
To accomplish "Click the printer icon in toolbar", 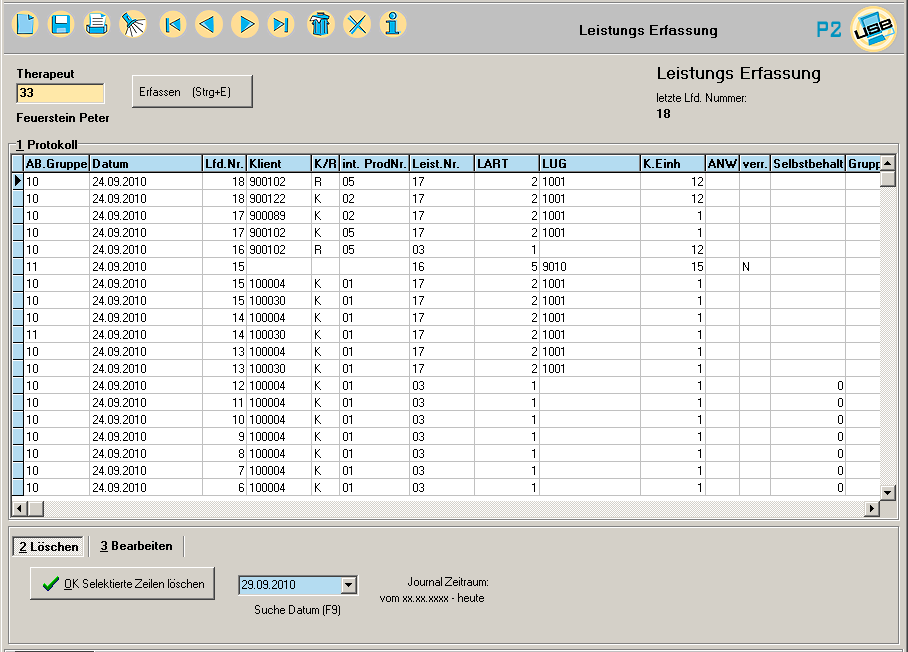I will 96,24.
